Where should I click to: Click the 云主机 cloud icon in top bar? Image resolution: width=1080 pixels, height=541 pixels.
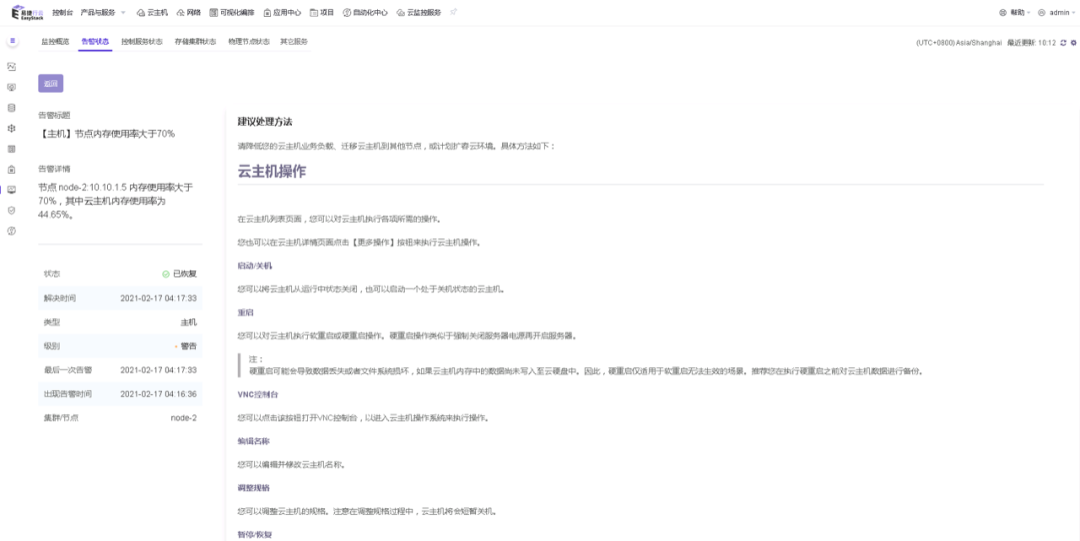pyautogui.click(x=141, y=12)
